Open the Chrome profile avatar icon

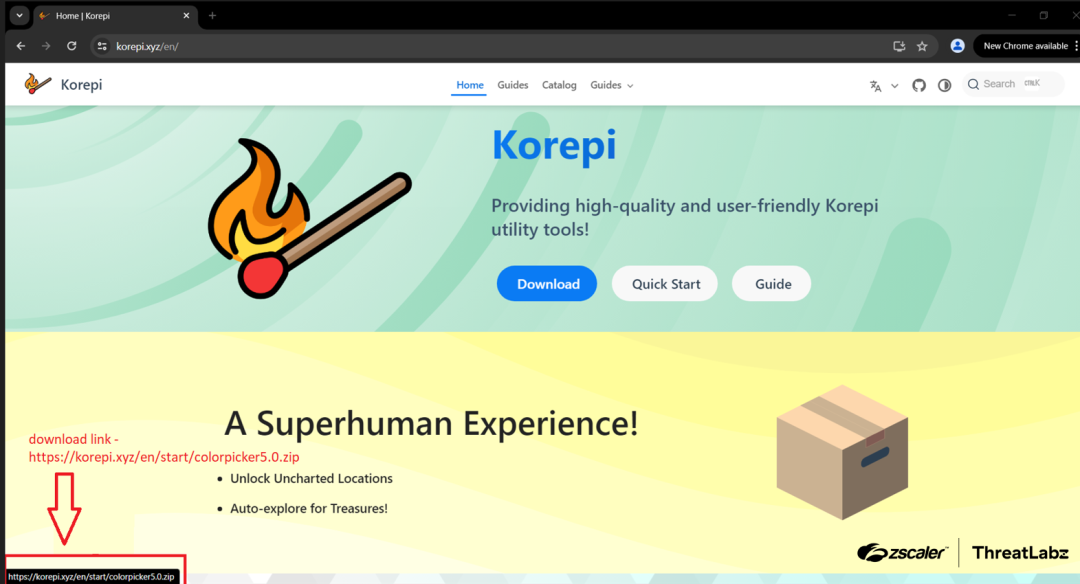pyautogui.click(x=957, y=45)
